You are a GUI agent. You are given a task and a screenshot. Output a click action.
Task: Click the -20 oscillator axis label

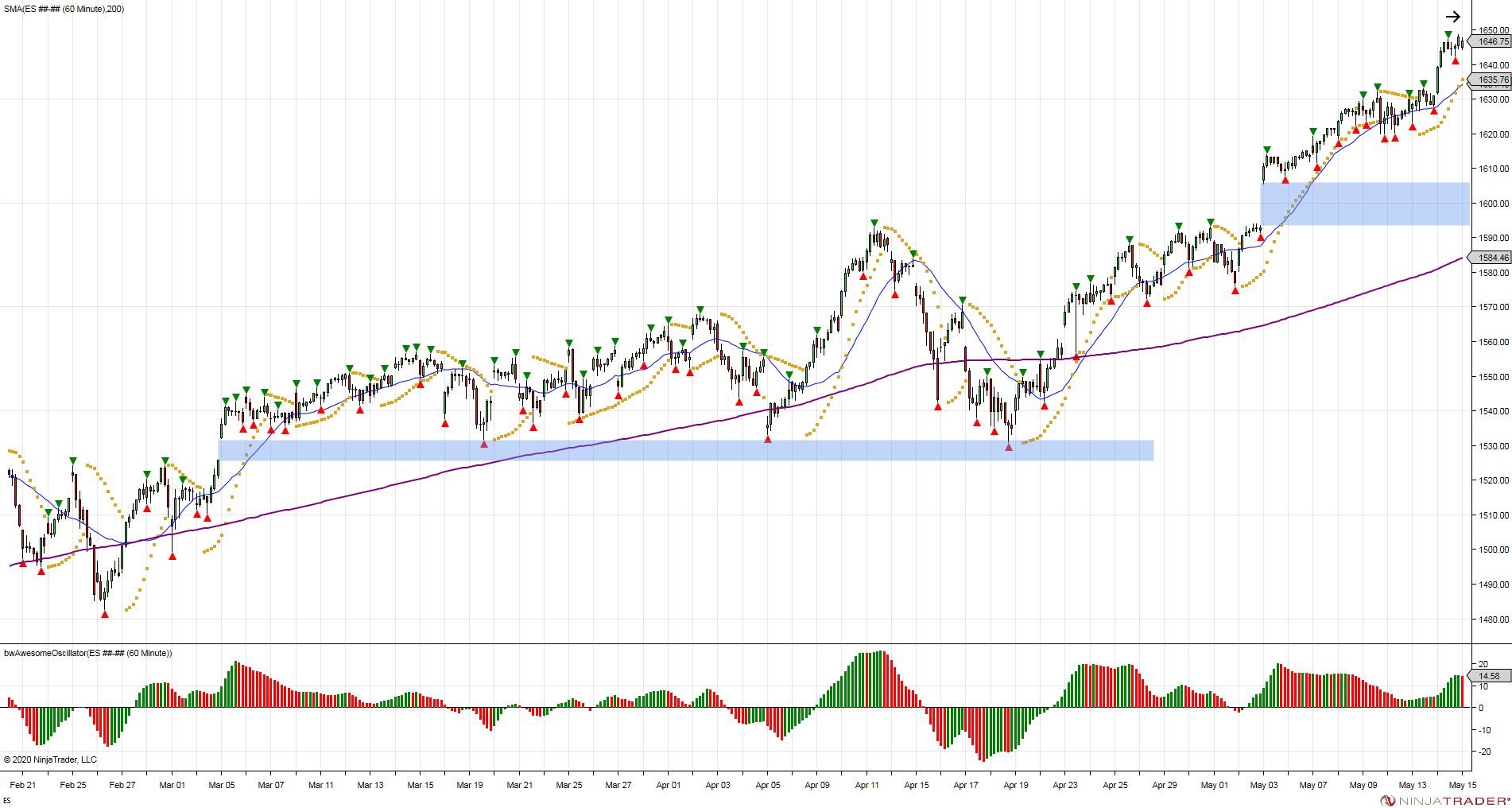(x=1484, y=752)
